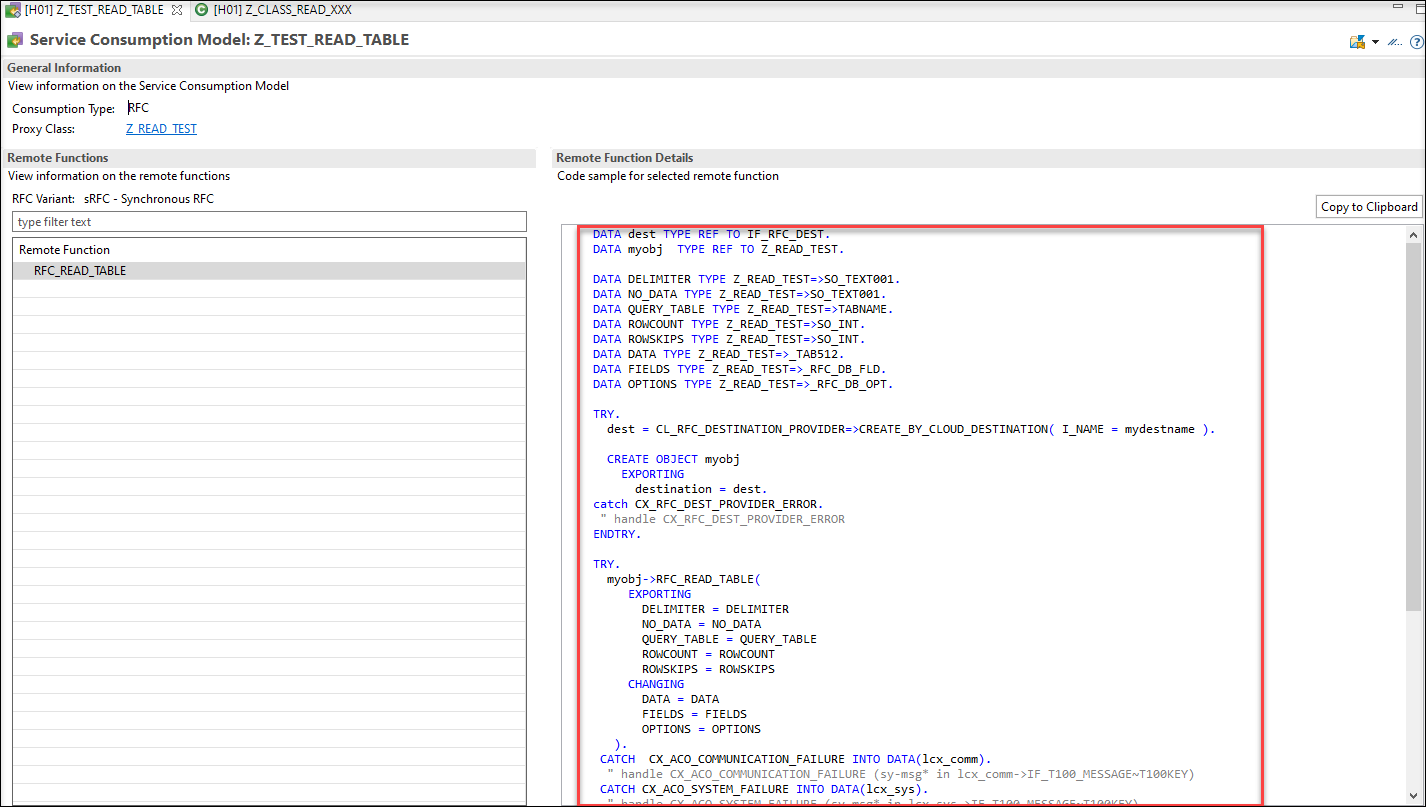Viewport: 1426px width, 807px height.
Task: Click the Remote Function column header
Action: (x=269, y=250)
